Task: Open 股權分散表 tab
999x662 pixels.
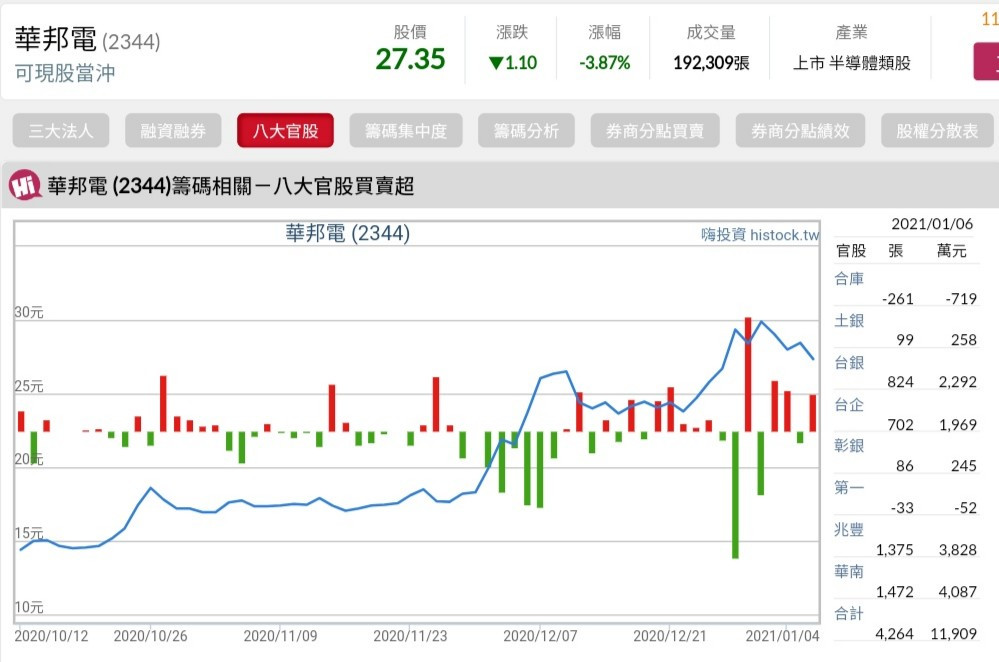Action: tap(937, 131)
